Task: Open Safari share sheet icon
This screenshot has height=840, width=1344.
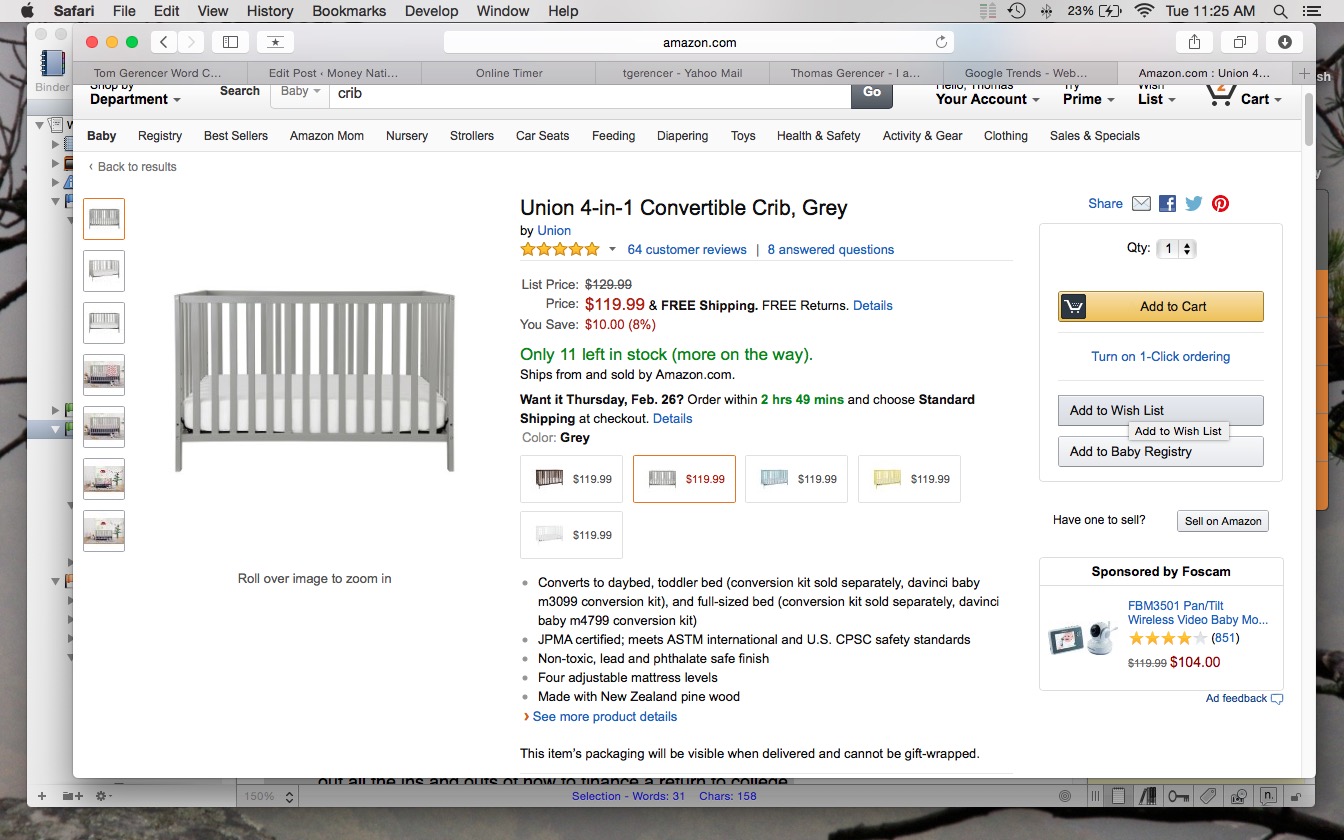Action: click(1194, 42)
